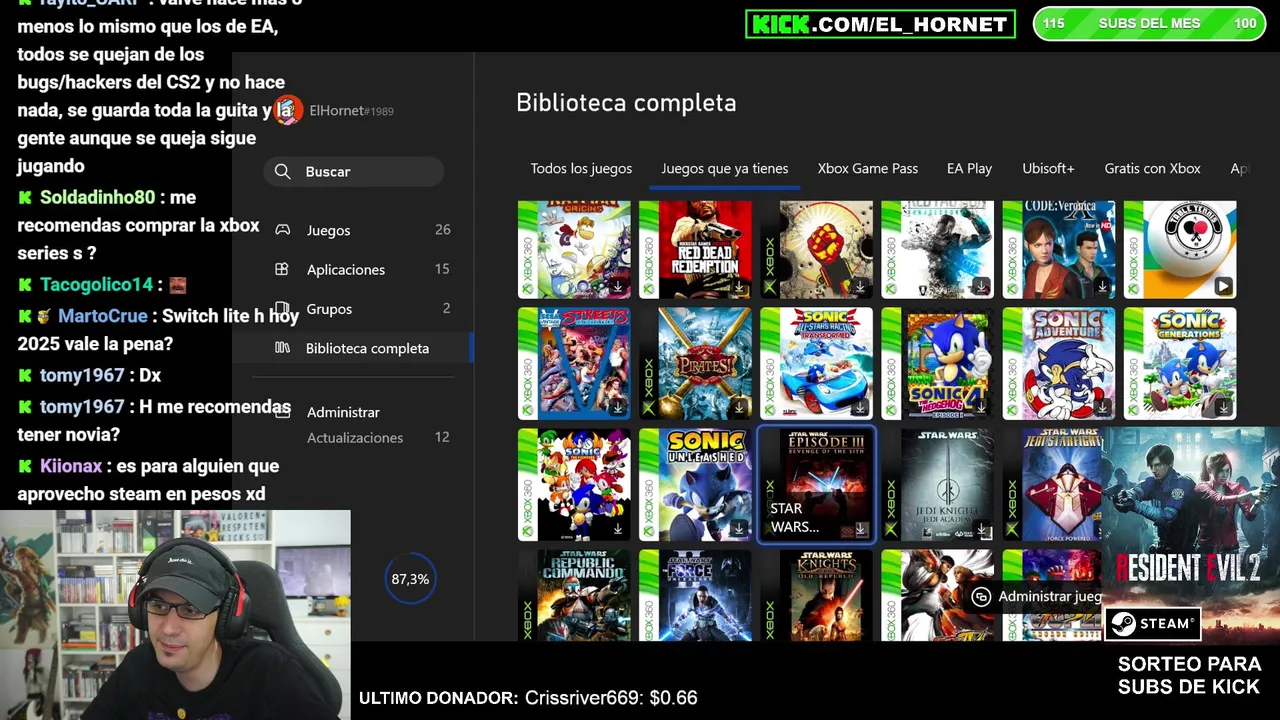Viewport: 1280px width, 720px height.
Task: Click download icon on Pirates! tile
Action: pyautogui.click(x=739, y=408)
